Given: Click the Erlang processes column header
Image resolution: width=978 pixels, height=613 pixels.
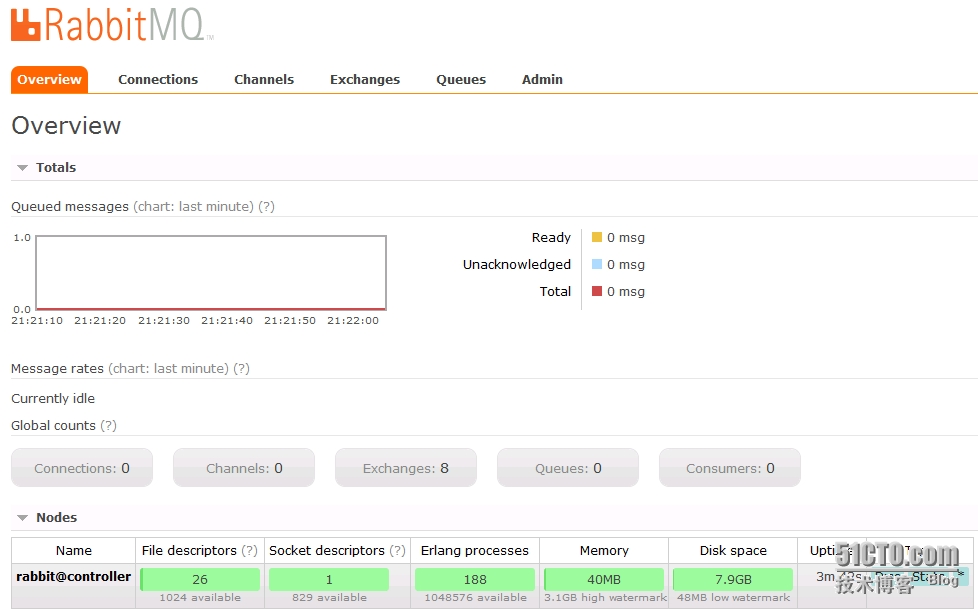Looking at the screenshot, I should [x=475, y=551].
